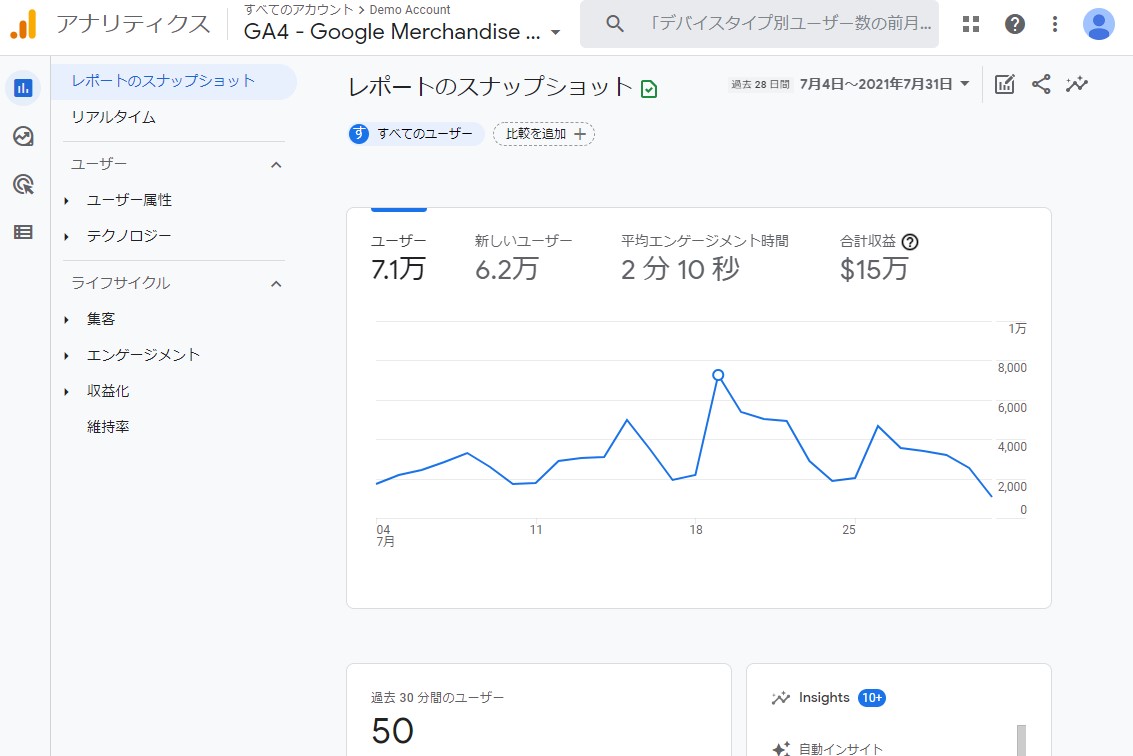The width and height of the screenshot is (1133, 756).
Task: Expand the 集客 tree item
Action: tap(66, 319)
